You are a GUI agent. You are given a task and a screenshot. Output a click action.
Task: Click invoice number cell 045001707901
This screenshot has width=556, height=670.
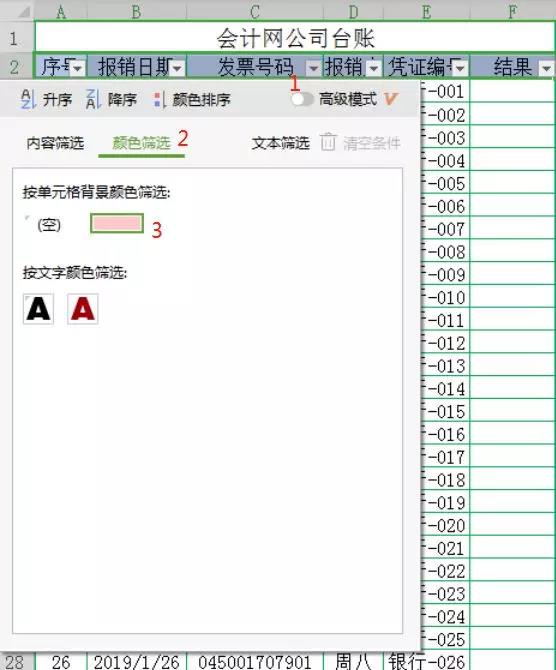pos(255,661)
